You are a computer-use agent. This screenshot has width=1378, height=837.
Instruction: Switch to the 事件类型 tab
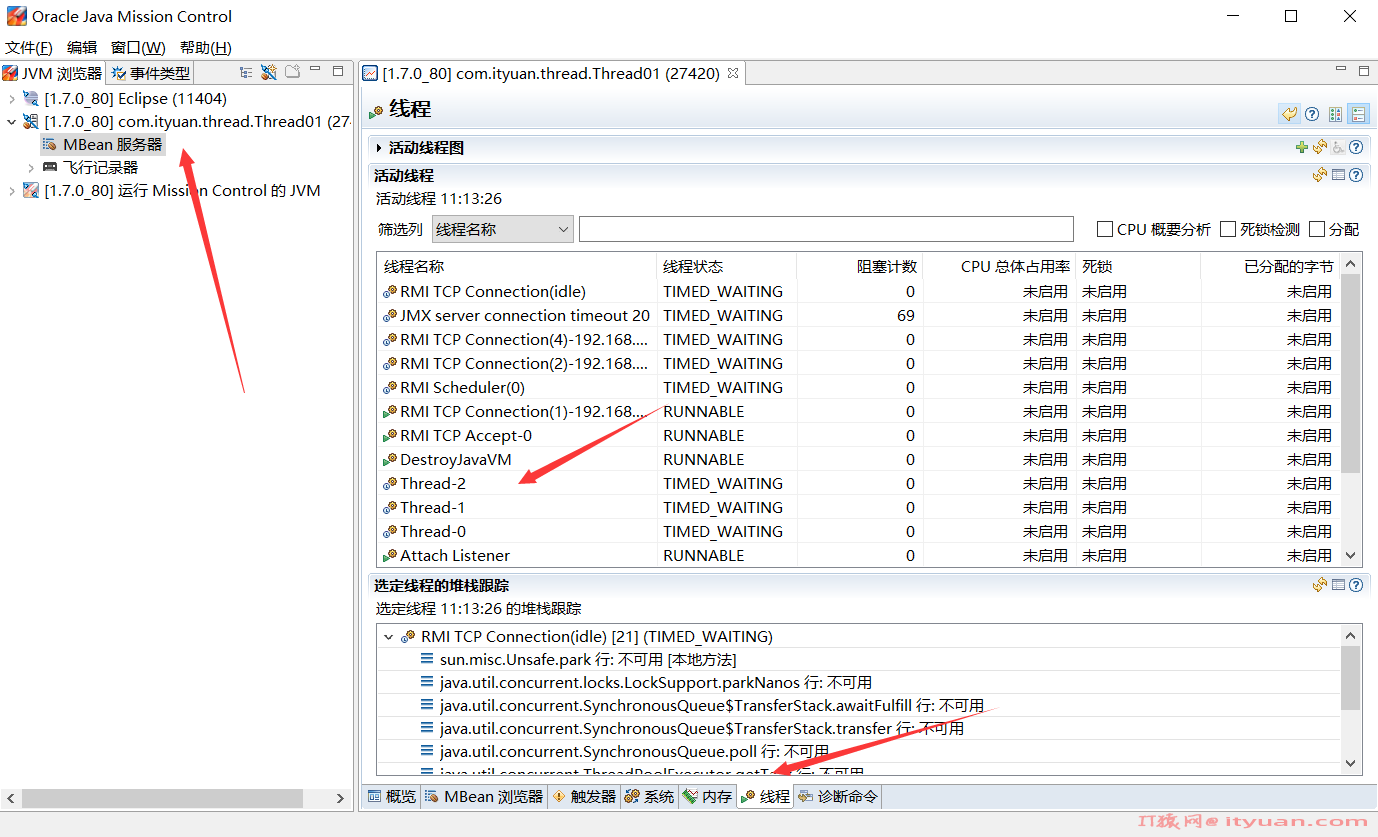click(150, 73)
